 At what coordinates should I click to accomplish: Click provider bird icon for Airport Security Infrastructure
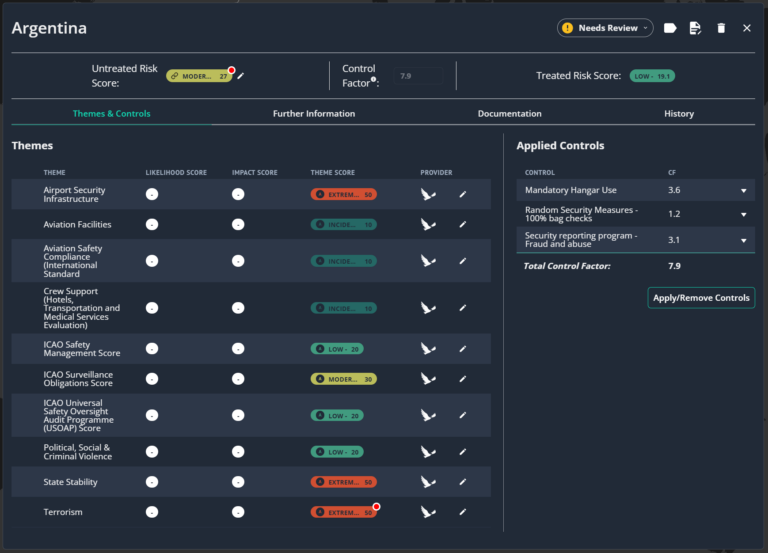428,194
